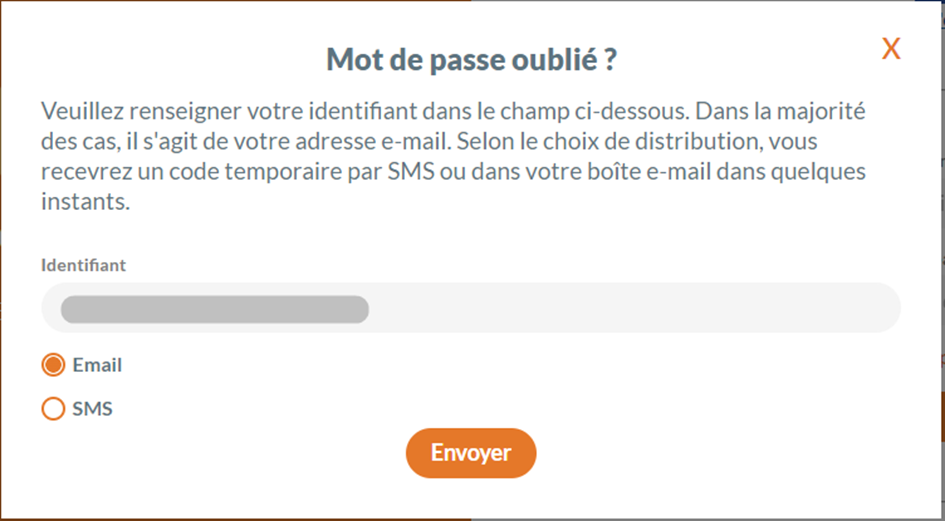Click the 'Email' option label text
The width and height of the screenshot is (945, 521).
pyautogui.click(x=97, y=365)
